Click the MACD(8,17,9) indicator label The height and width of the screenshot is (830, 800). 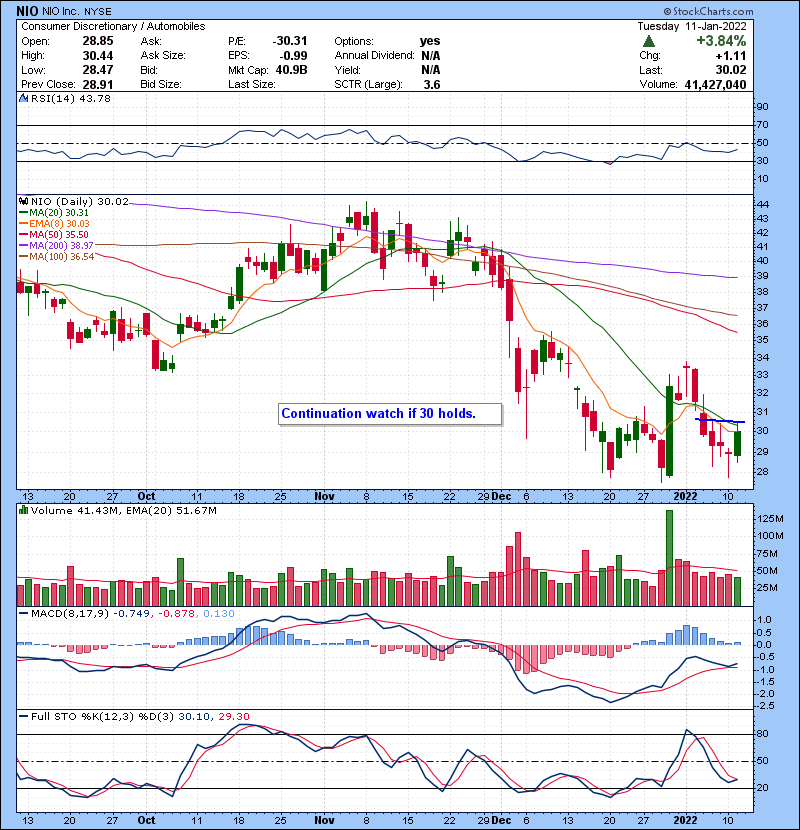tap(70, 614)
